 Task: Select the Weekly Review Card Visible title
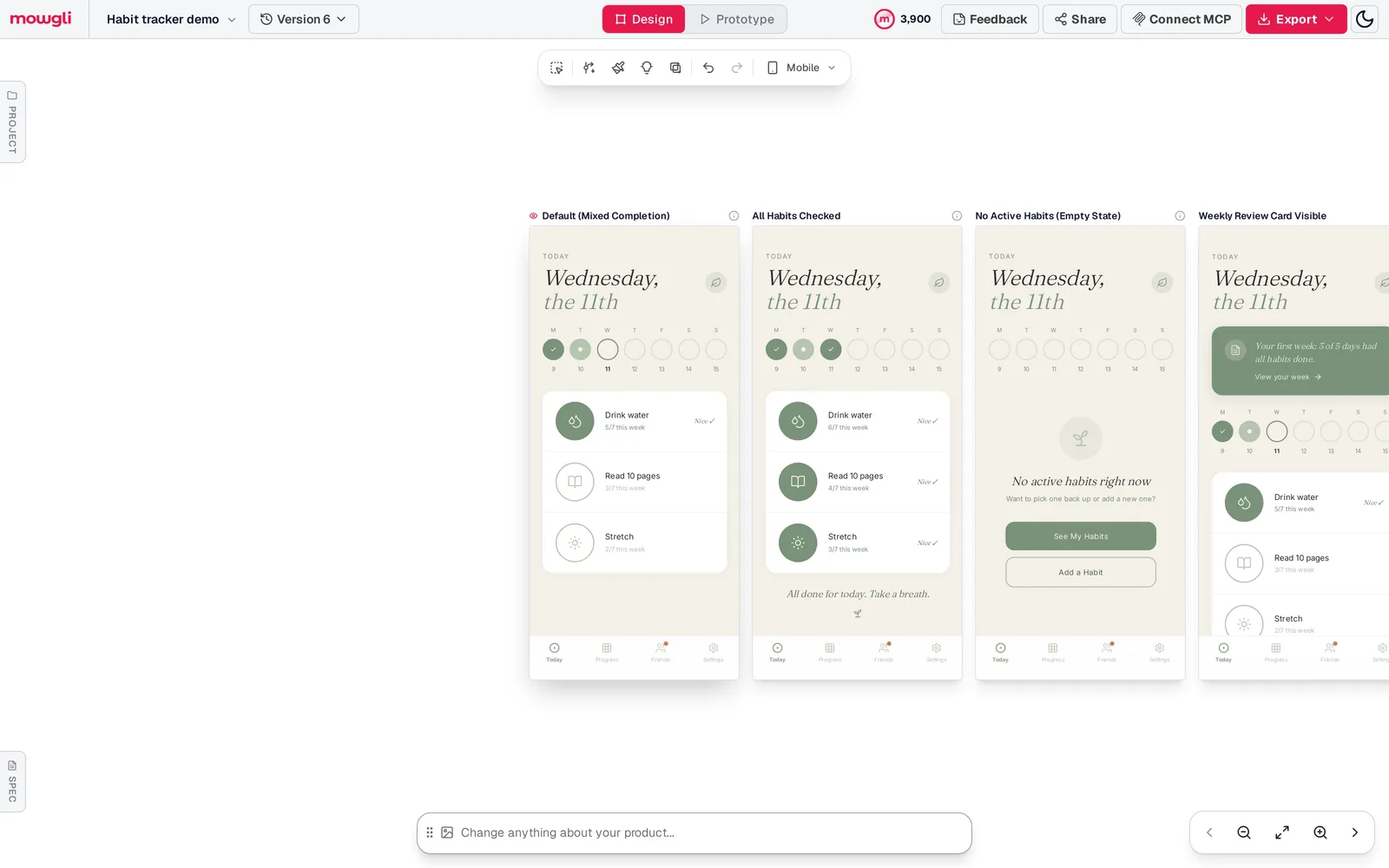pyautogui.click(x=1262, y=216)
